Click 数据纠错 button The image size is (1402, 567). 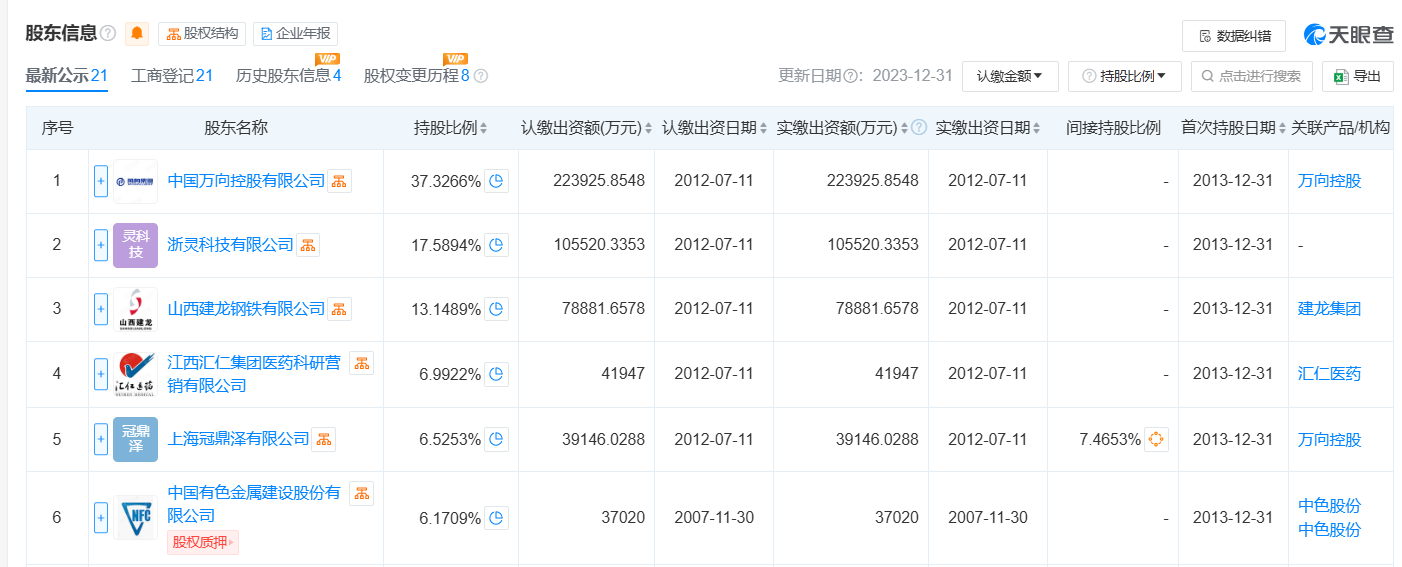(1234, 35)
